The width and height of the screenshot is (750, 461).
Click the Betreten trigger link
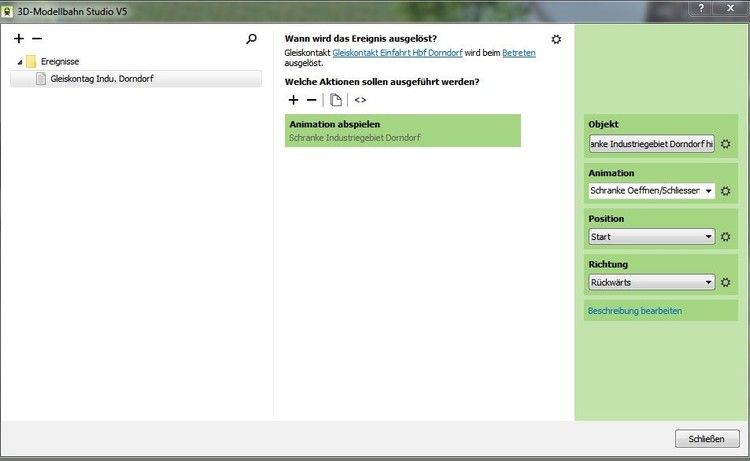[x=518, y=53]
